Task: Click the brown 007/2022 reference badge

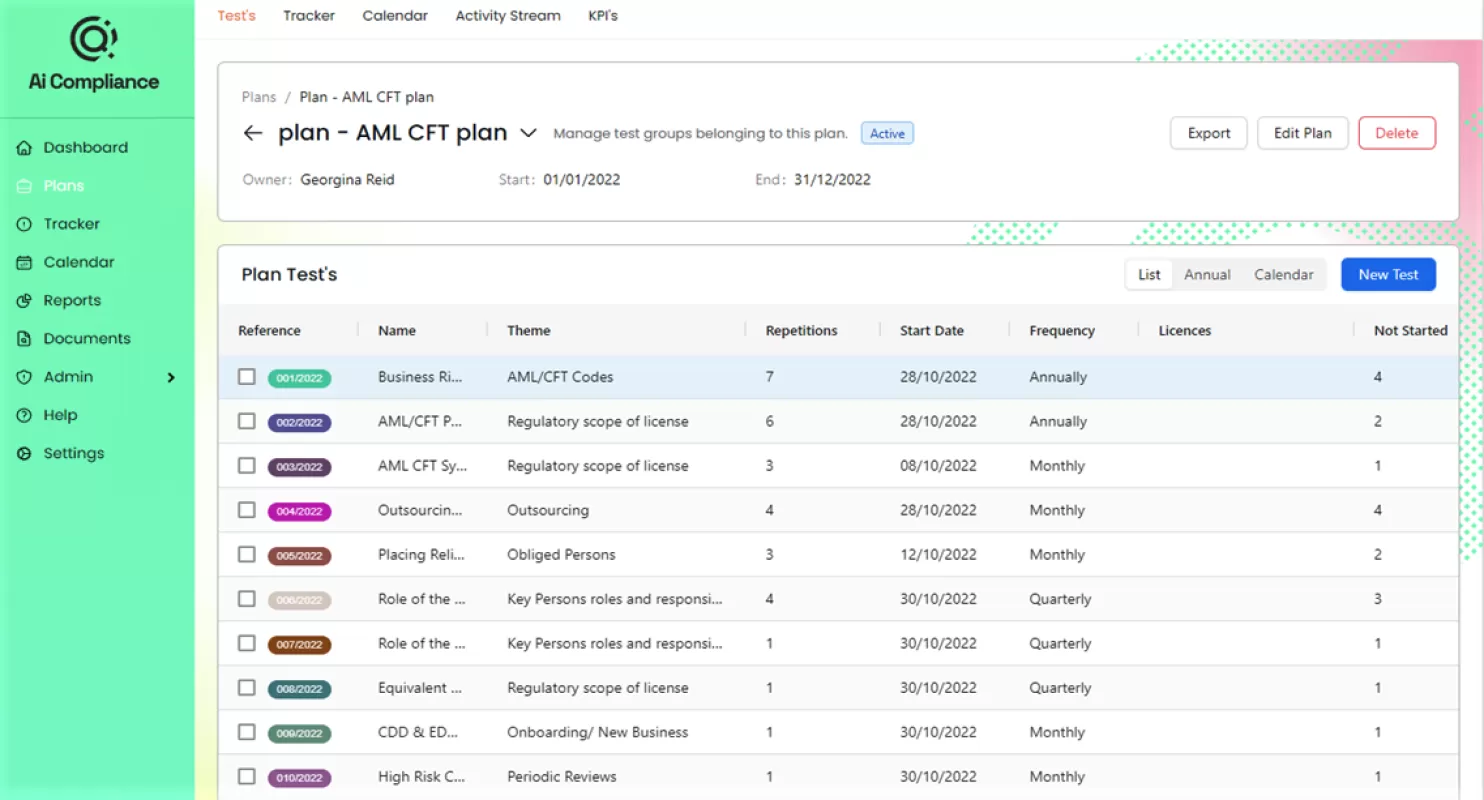Action: 299,644
